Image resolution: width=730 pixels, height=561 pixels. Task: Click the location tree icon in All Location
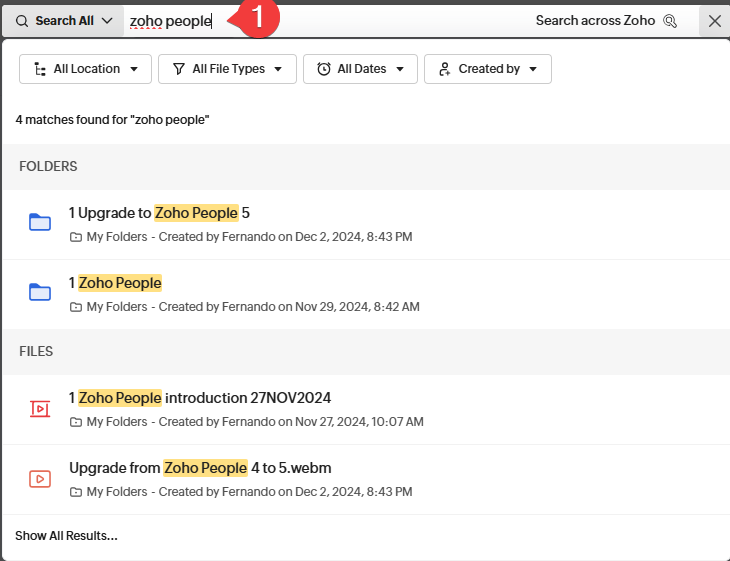point(40,69)
